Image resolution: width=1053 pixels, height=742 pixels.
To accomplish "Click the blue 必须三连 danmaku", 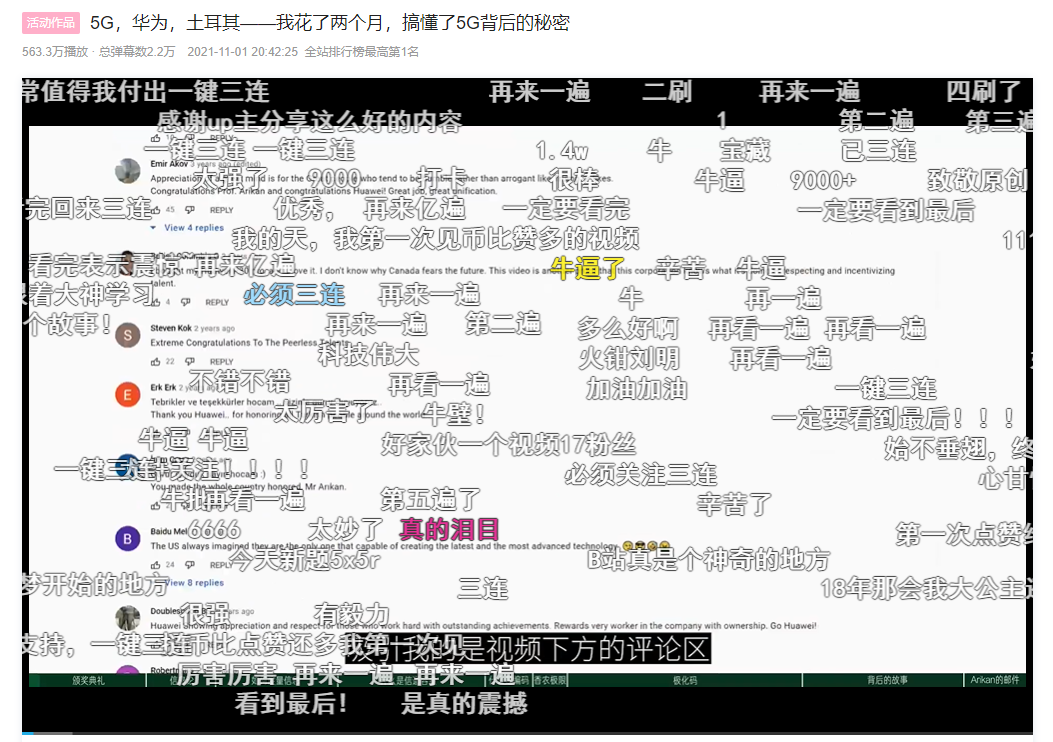I will [x=294, y=294].
